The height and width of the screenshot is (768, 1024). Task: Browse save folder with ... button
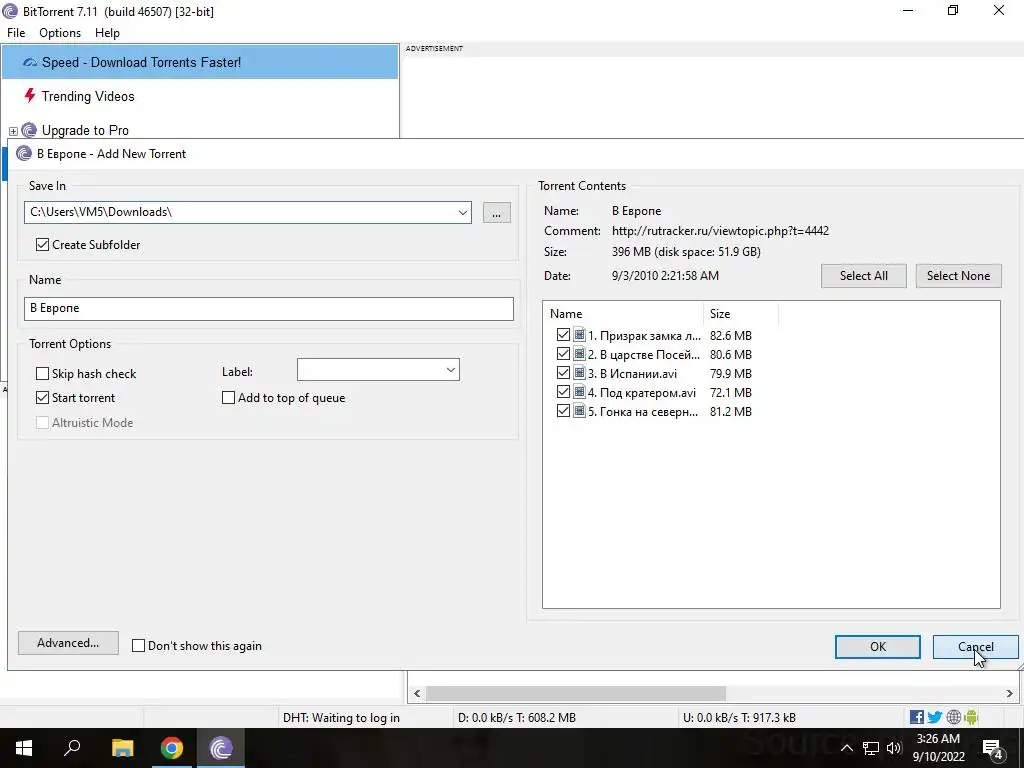click(496, 212)
